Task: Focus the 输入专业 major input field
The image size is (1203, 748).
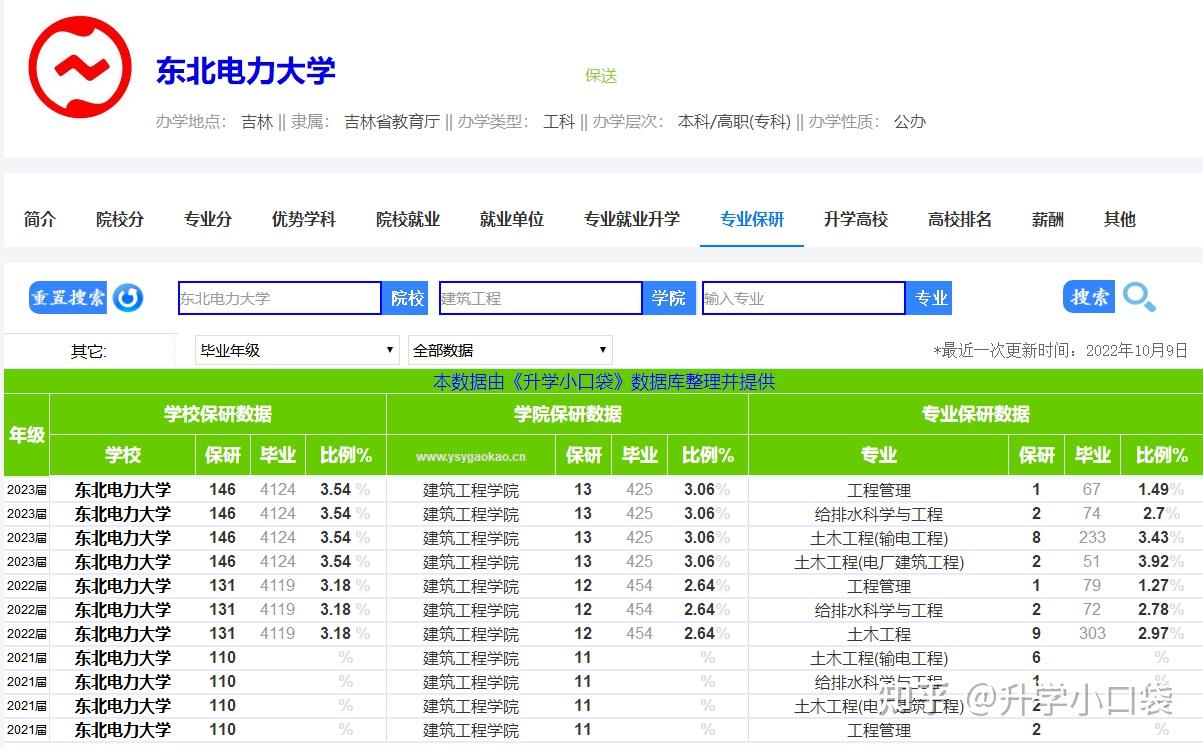Action: [x=804, y=298]
